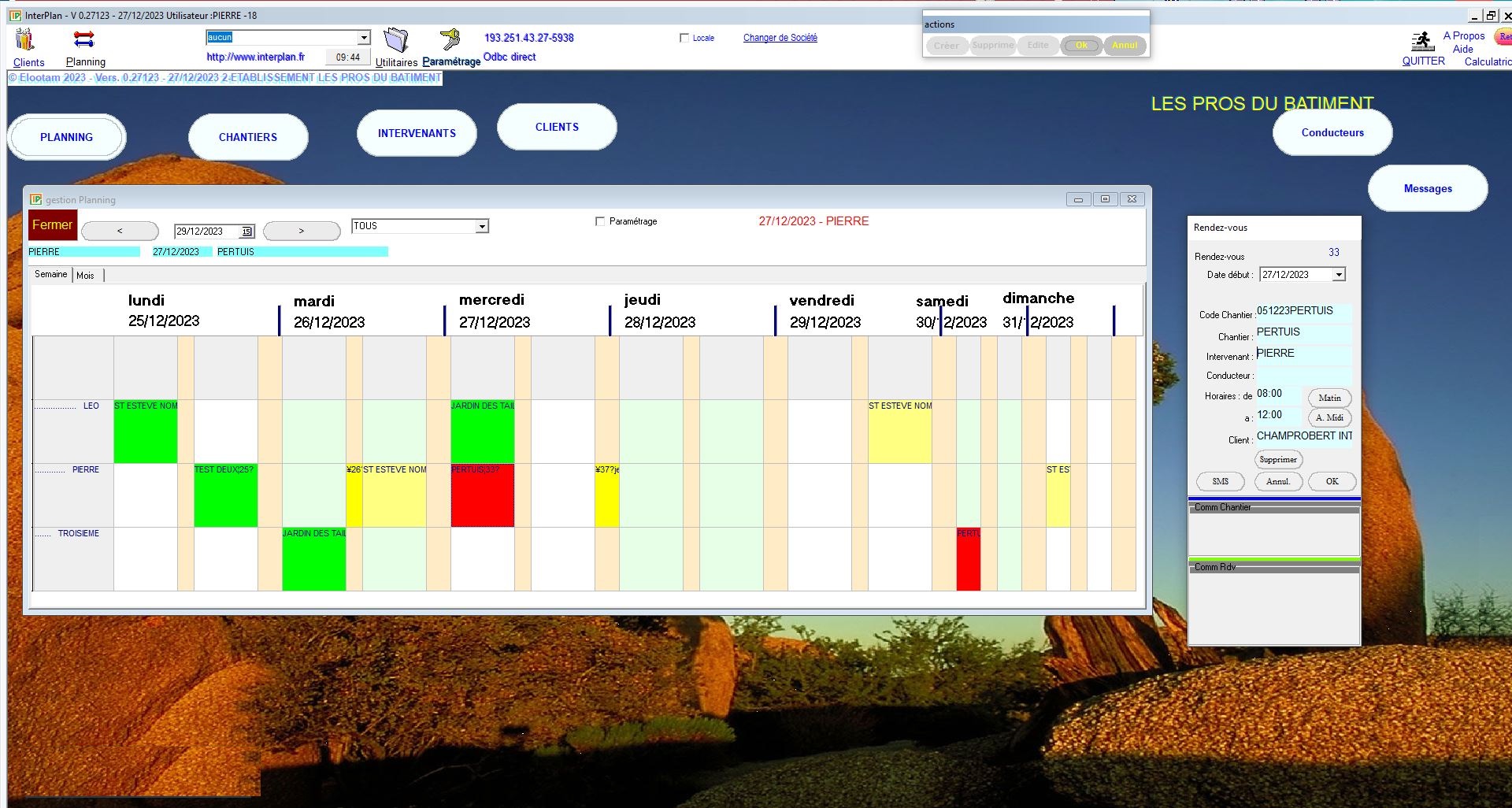Open the CHANTIERS section
Image resolution: width=1512 pixels, height=808 pixels.
[x=248, y=137]
